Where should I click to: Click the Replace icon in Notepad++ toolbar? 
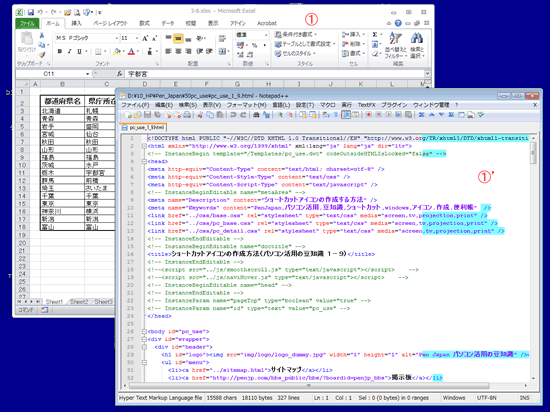click(266, 115)
